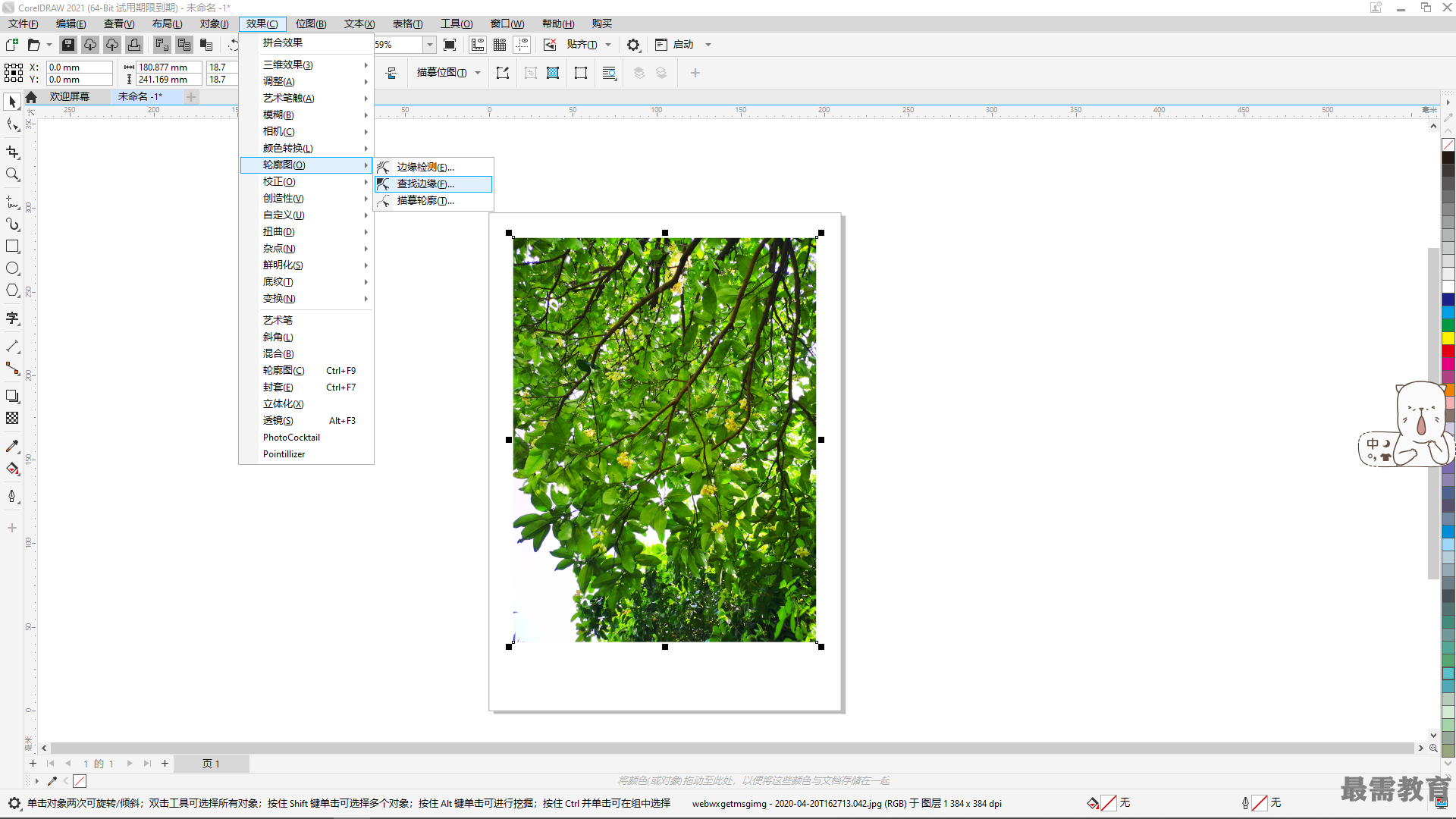Select the Color Eyedropper tool
This screenshot has height=819, width=1456.
click(x=12, y=446)
